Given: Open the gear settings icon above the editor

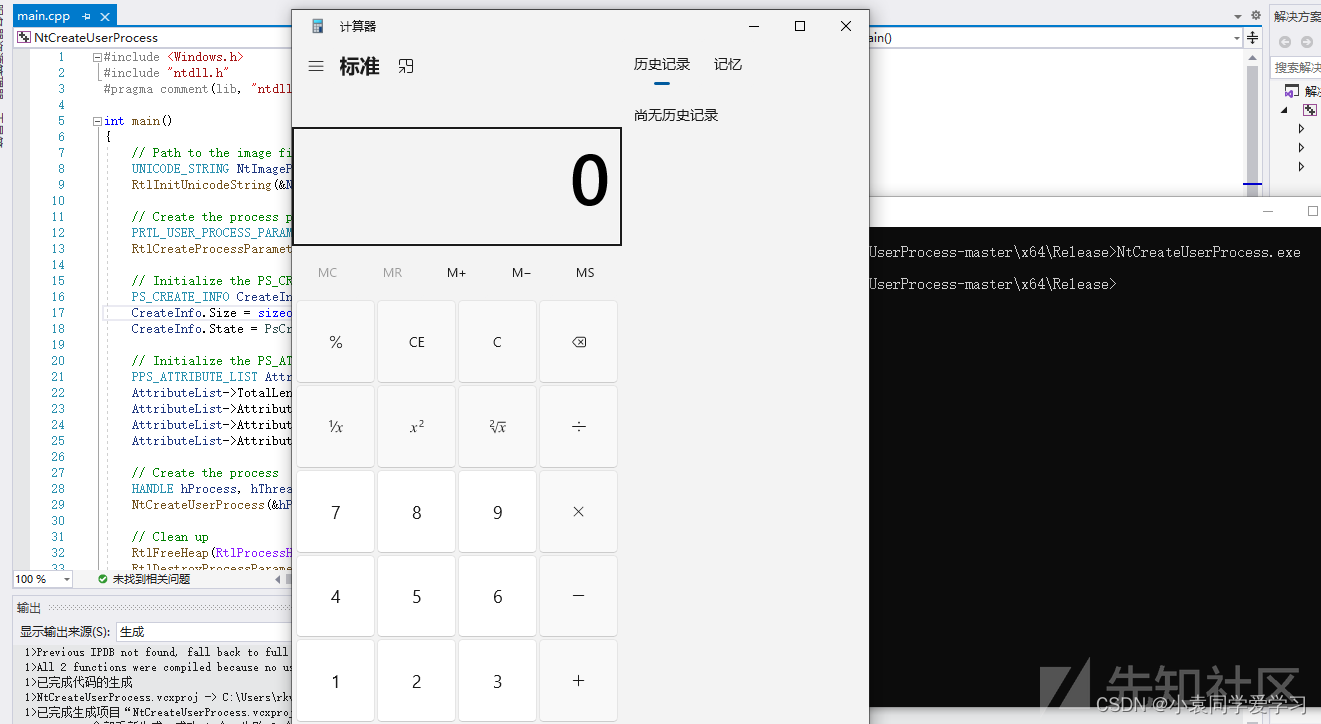Looking at the screenshot, I should [1256, 16].
